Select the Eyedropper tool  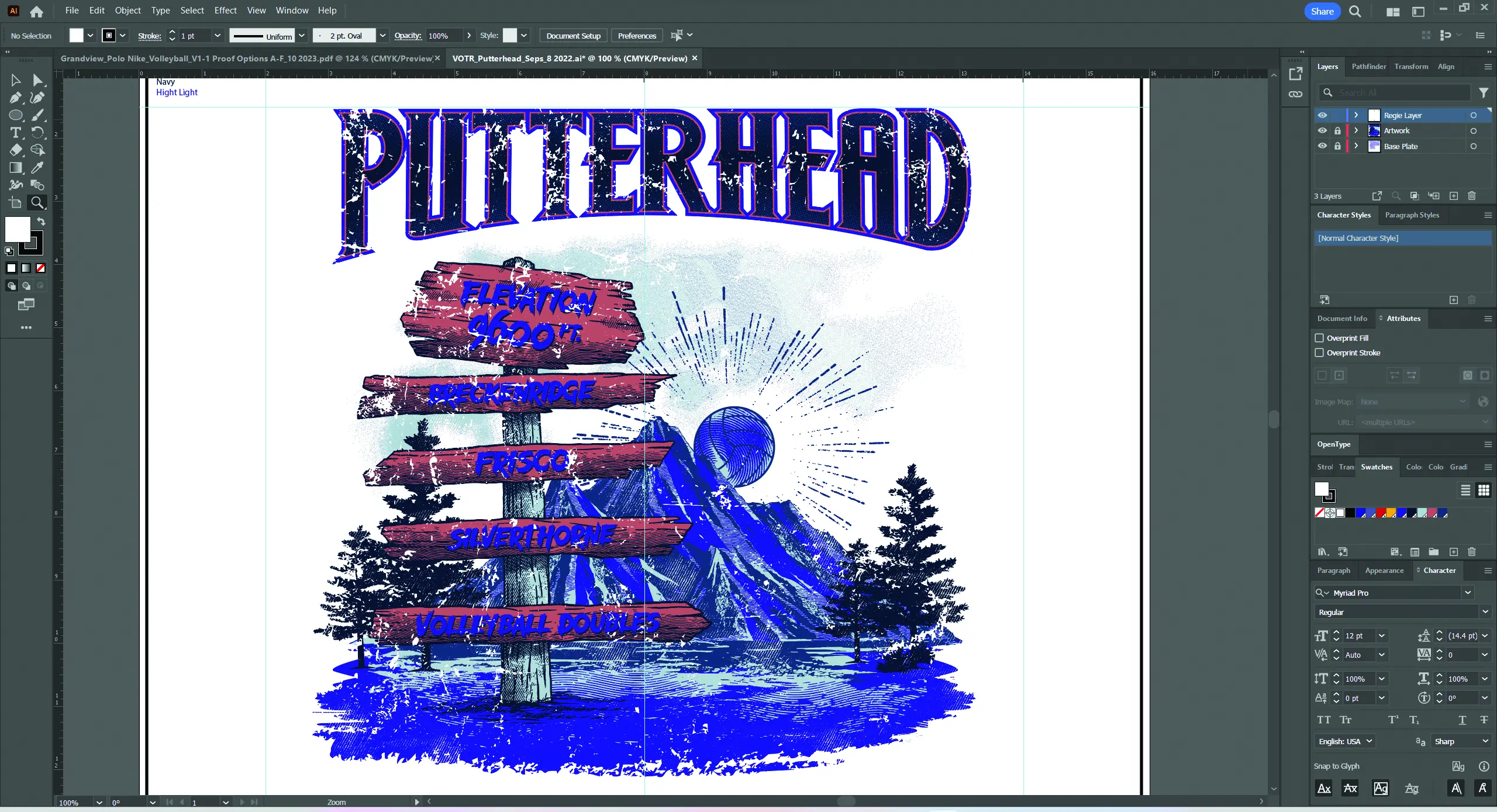click(x=37, y=168)
